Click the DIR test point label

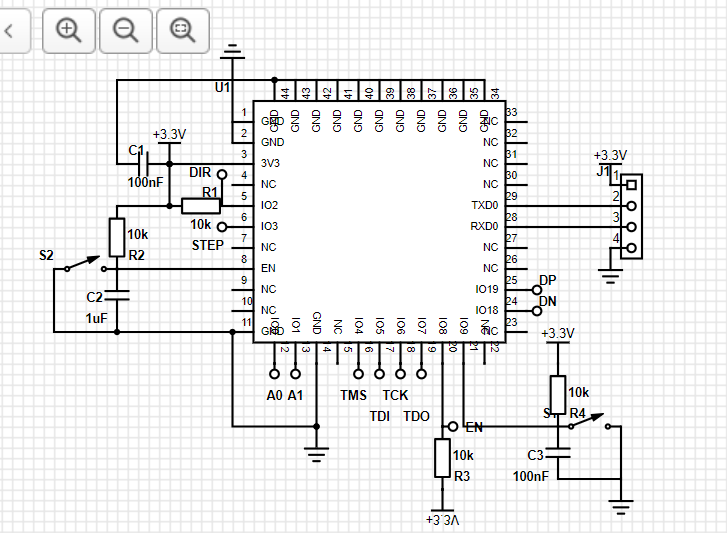(x=200, y=172)
